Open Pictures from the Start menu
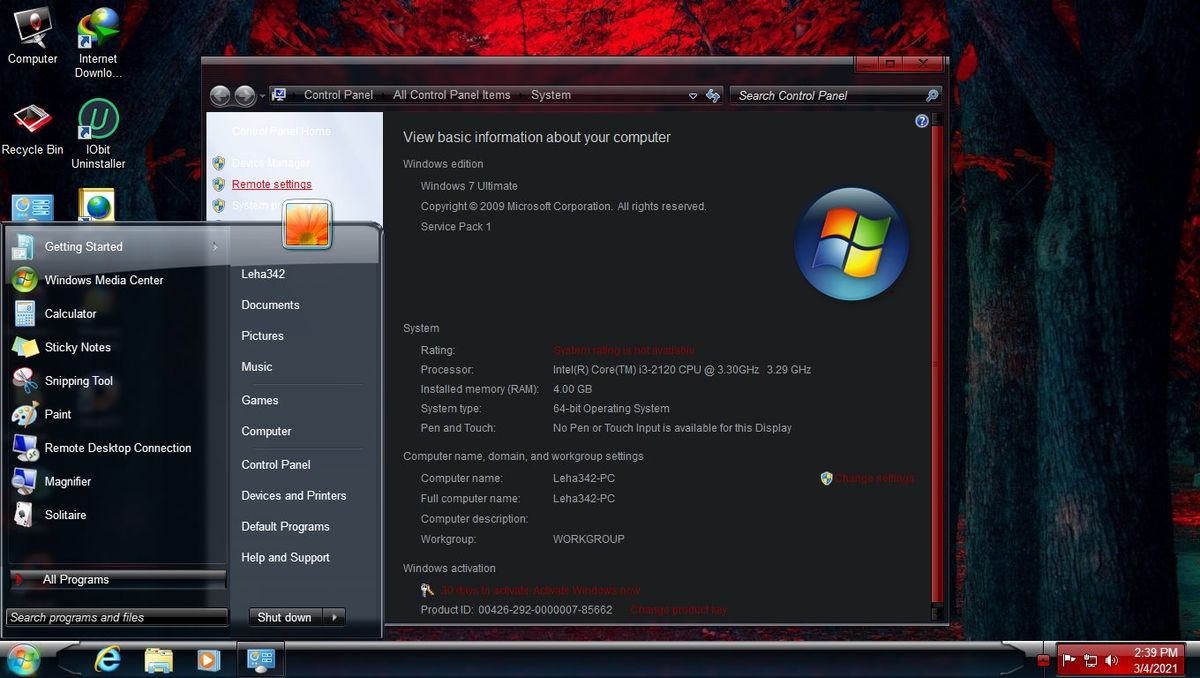This screenshot has width=1200, height=678. (x=262, y=336)
